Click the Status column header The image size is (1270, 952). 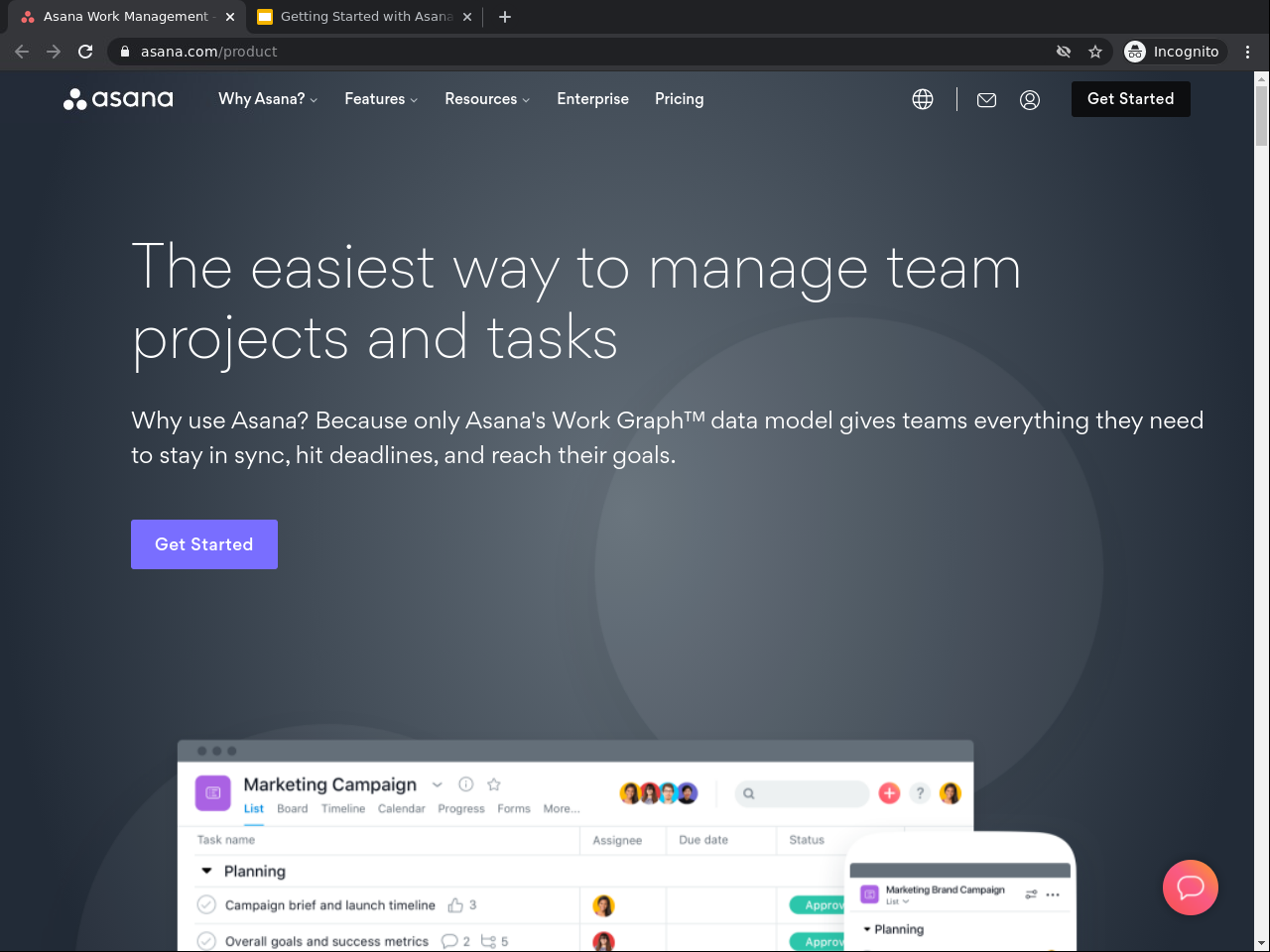tap(807, 840)
